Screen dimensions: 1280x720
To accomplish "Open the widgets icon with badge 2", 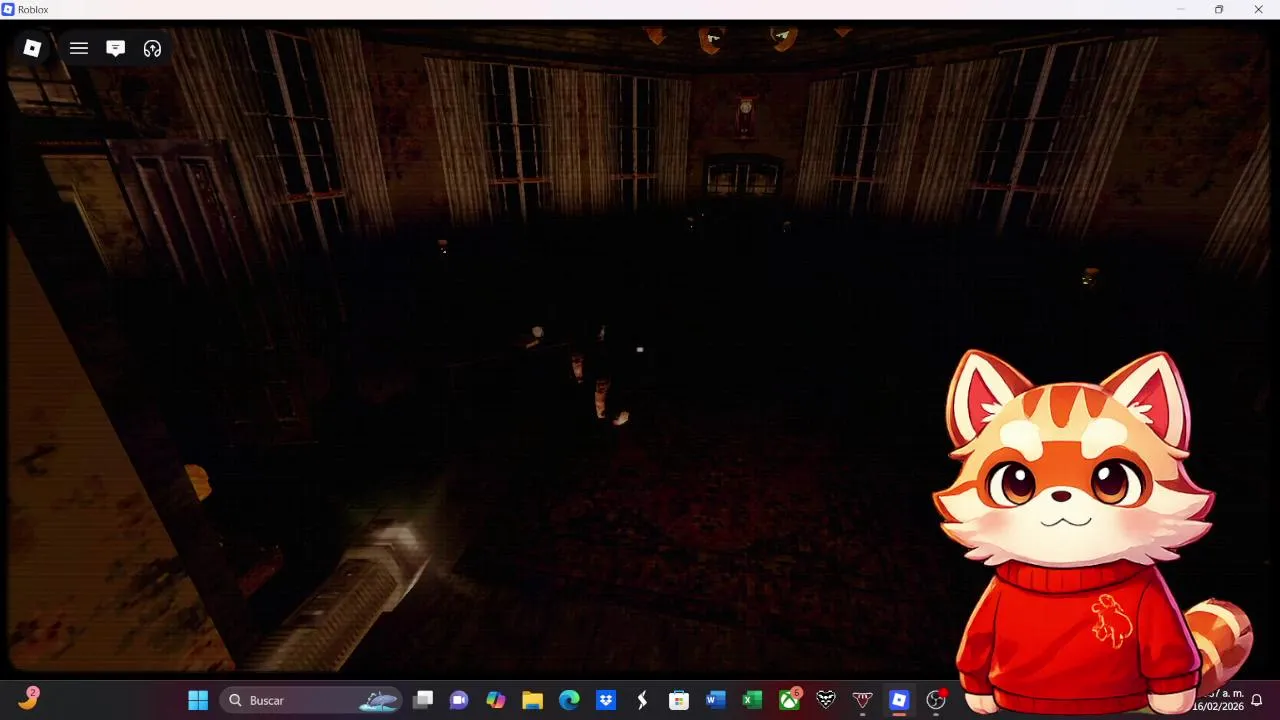I will point(28,699).
